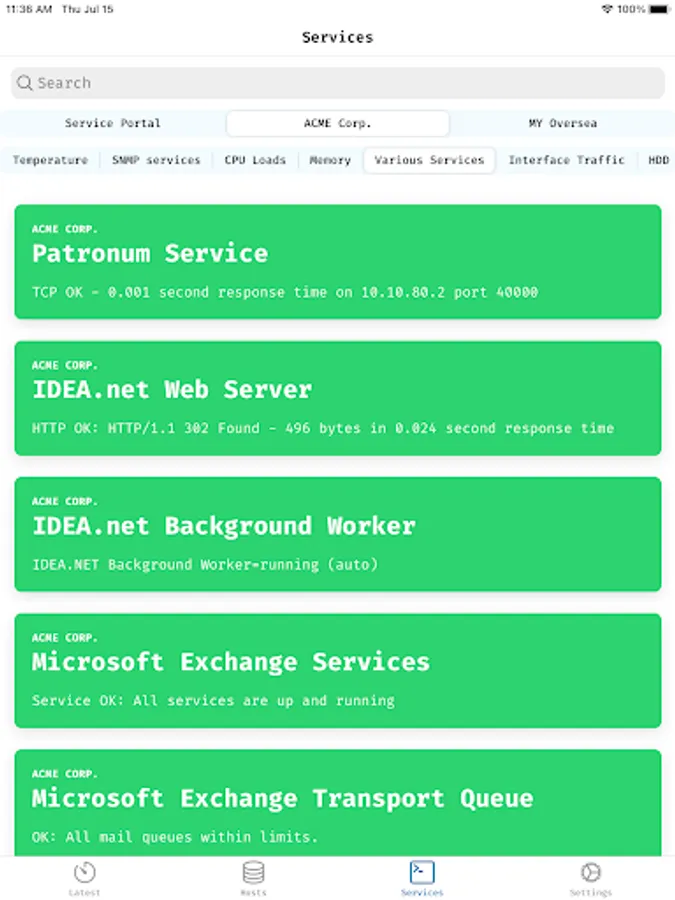Click the search magnifier icon
Image resolution: width=675 pixels, height=900 pixels.
point(25,83)
